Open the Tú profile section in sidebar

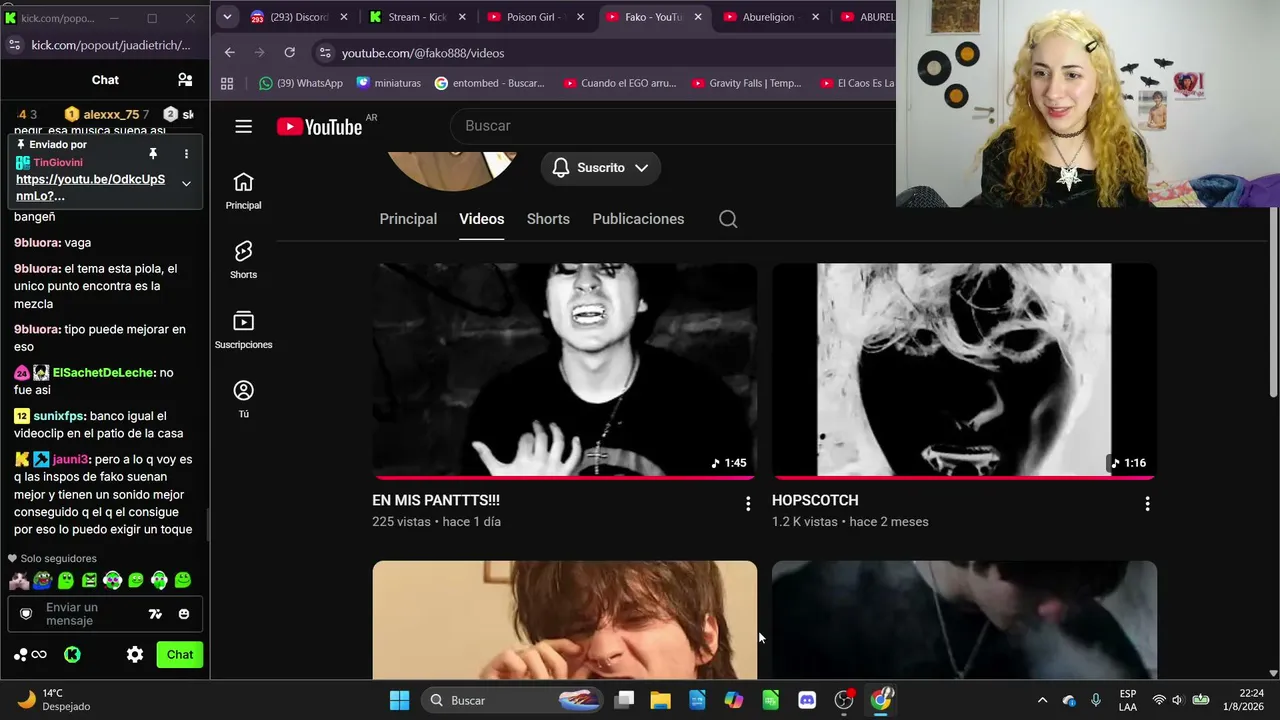243,399
